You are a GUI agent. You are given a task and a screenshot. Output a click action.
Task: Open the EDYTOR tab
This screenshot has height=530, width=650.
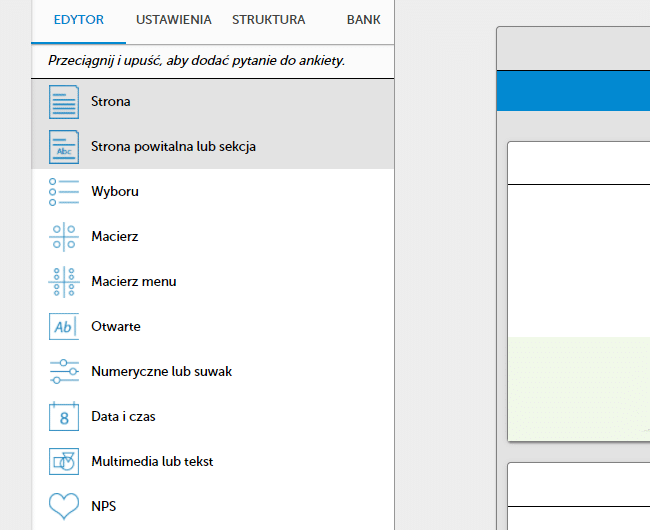[x=79, y=20]
